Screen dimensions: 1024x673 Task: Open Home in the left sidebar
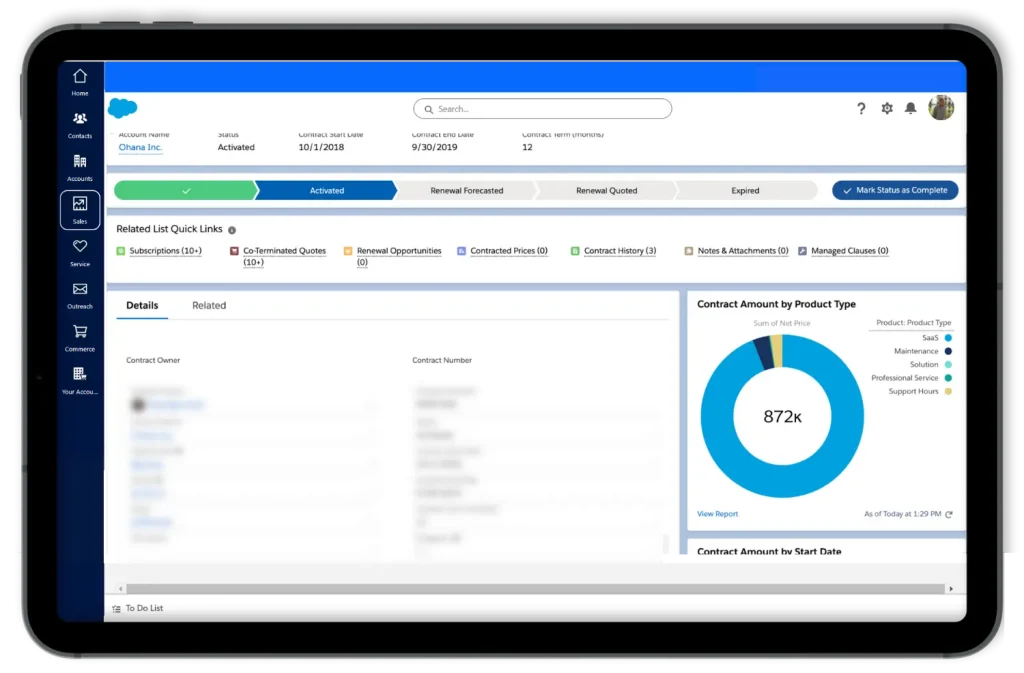80,82
